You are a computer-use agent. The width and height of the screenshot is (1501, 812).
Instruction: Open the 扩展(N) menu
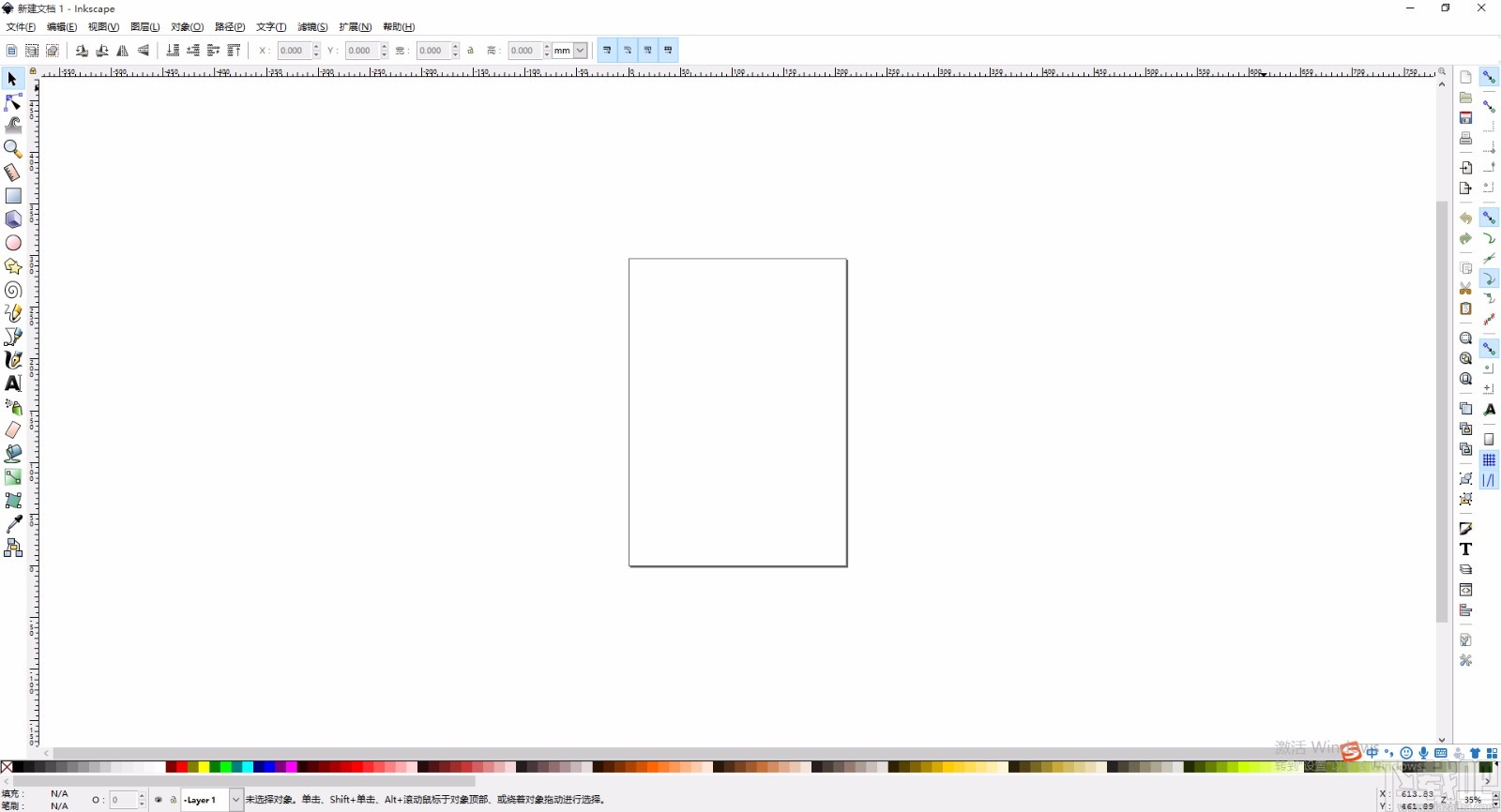click(x=355, y=27)
